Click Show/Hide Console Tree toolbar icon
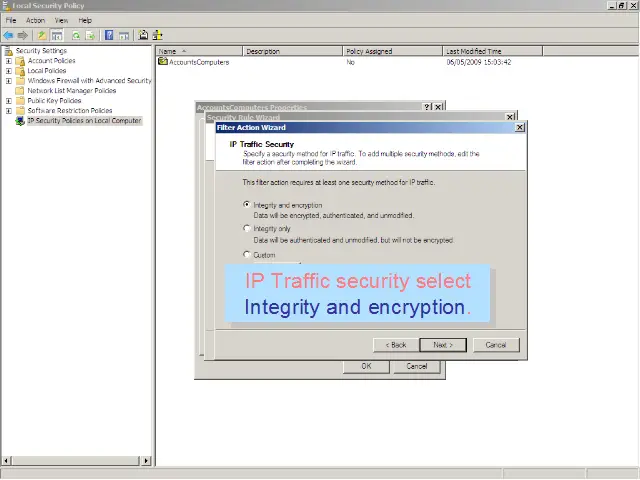Viewport: 640px width, 480px height. point(57,35)
